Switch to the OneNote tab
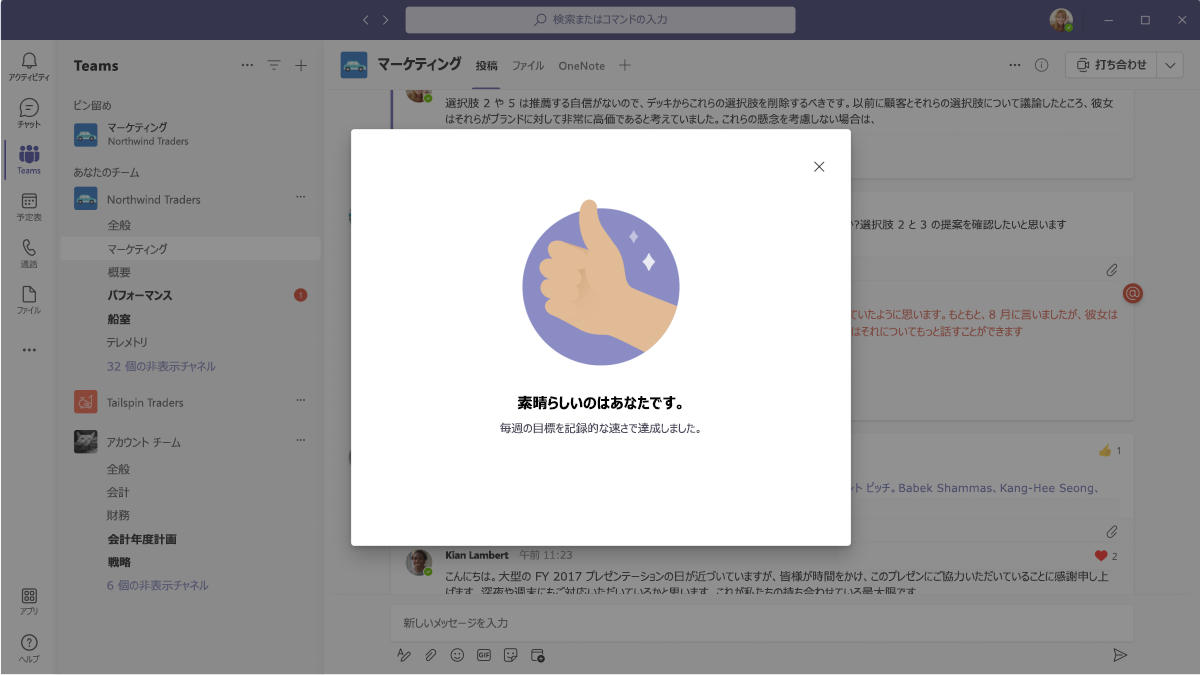Screen dimensions: 1200x675 pyautogui.click(x=582, y=66)
